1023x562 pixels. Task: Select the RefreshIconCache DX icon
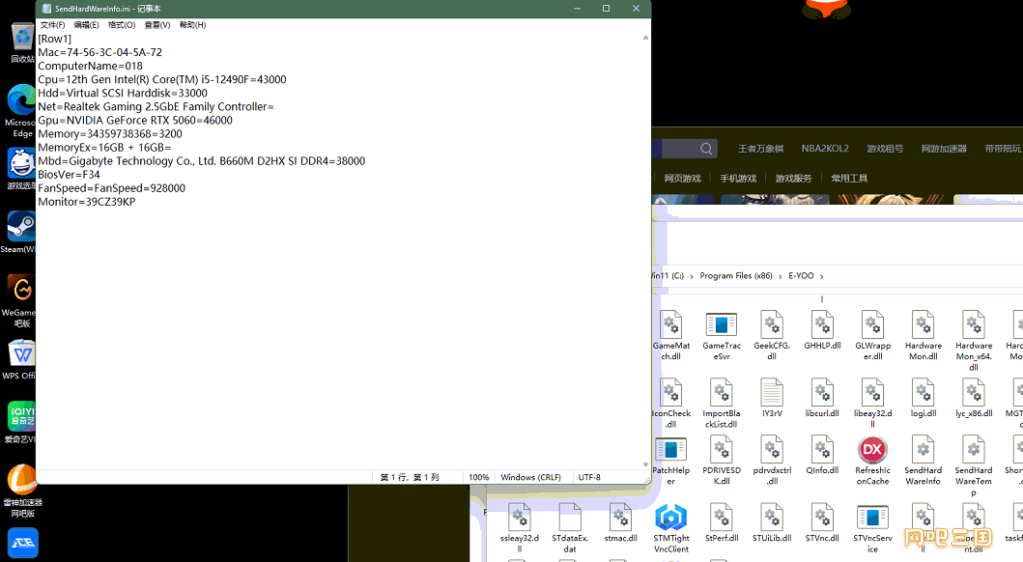872,461
